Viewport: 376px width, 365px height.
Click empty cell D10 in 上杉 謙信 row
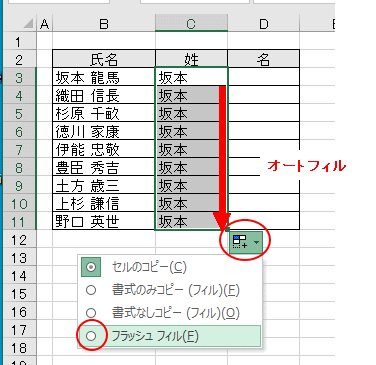(263, 203)
